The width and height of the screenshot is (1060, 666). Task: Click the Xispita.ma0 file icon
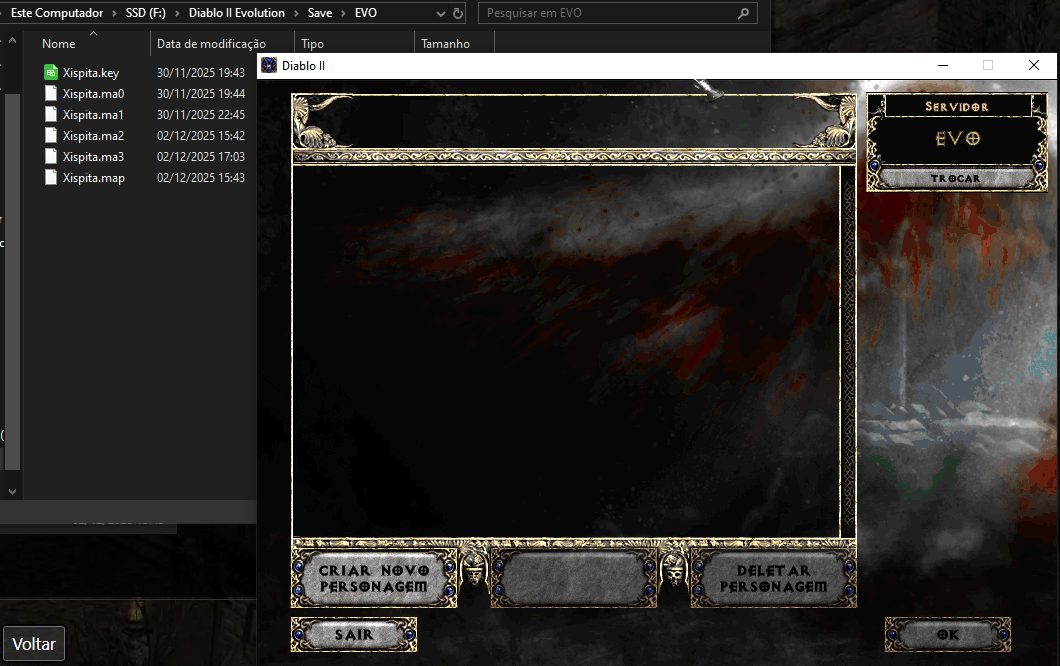(x=51, y=94)
